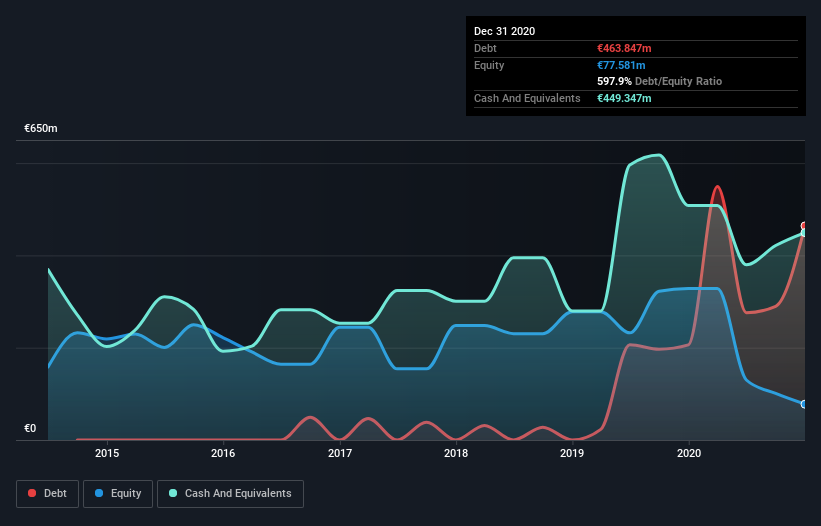Select the 2018 x-axis label
821x526 pixels.
tap(456, 453)
